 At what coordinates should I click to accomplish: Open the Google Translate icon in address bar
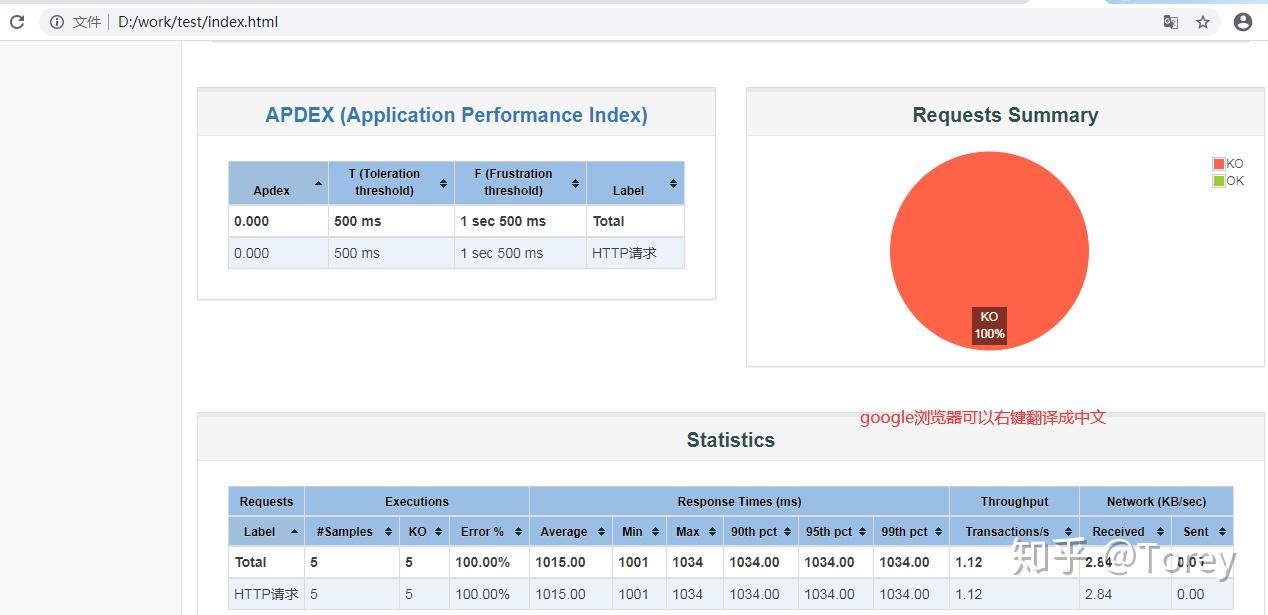[x=1170, y=22]
